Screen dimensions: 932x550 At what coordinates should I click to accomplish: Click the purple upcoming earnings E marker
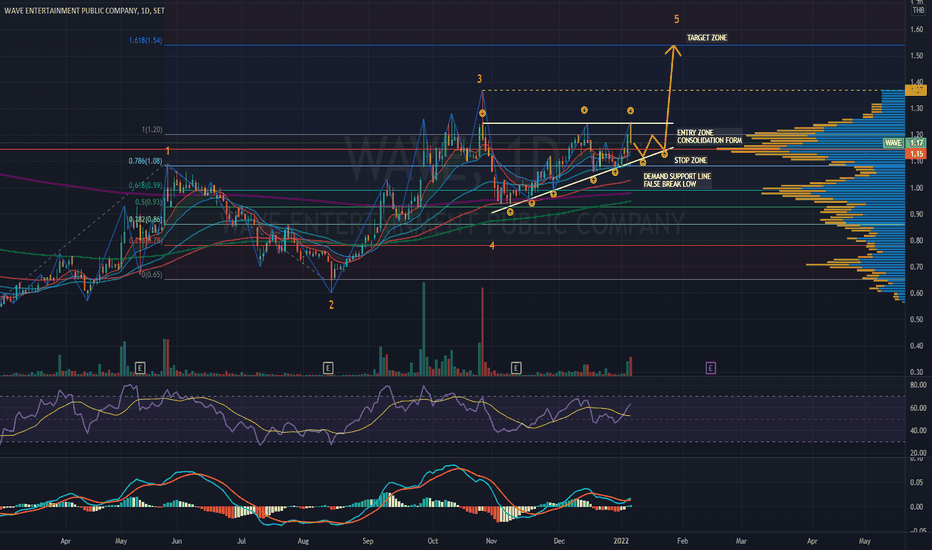coord(710,368)
